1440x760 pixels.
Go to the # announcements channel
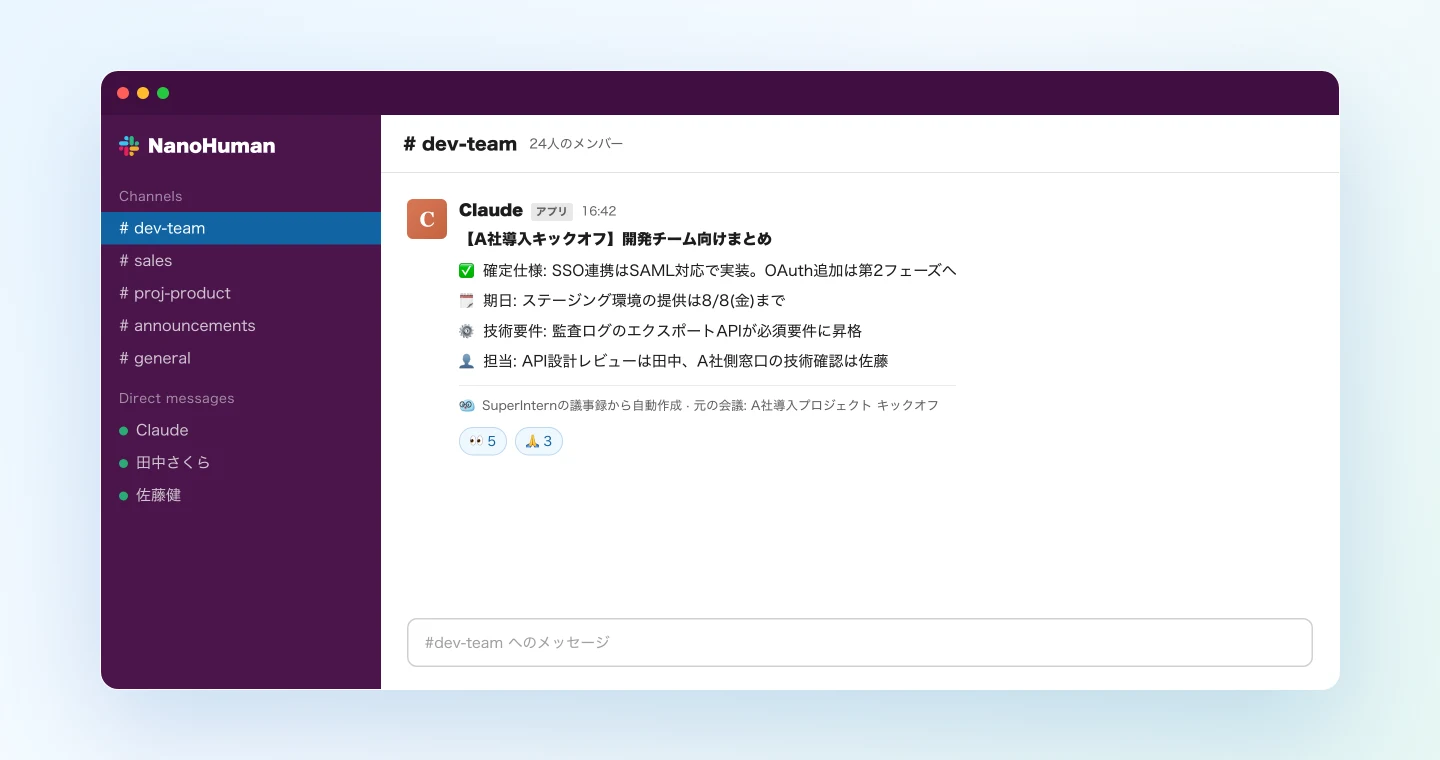241,325
